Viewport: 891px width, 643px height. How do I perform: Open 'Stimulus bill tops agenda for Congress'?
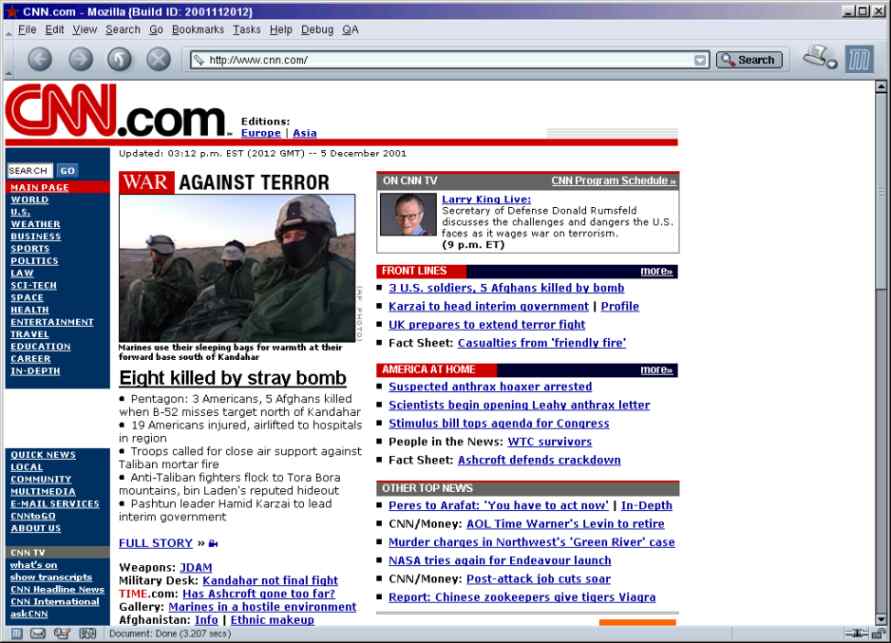click(x=499, y=424)
